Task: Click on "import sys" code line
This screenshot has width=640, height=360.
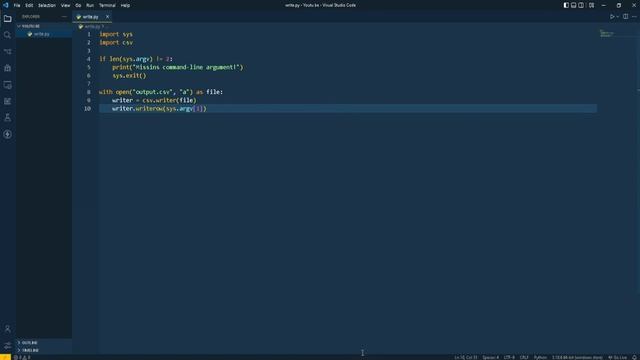Action: click(x=116, y=34)
